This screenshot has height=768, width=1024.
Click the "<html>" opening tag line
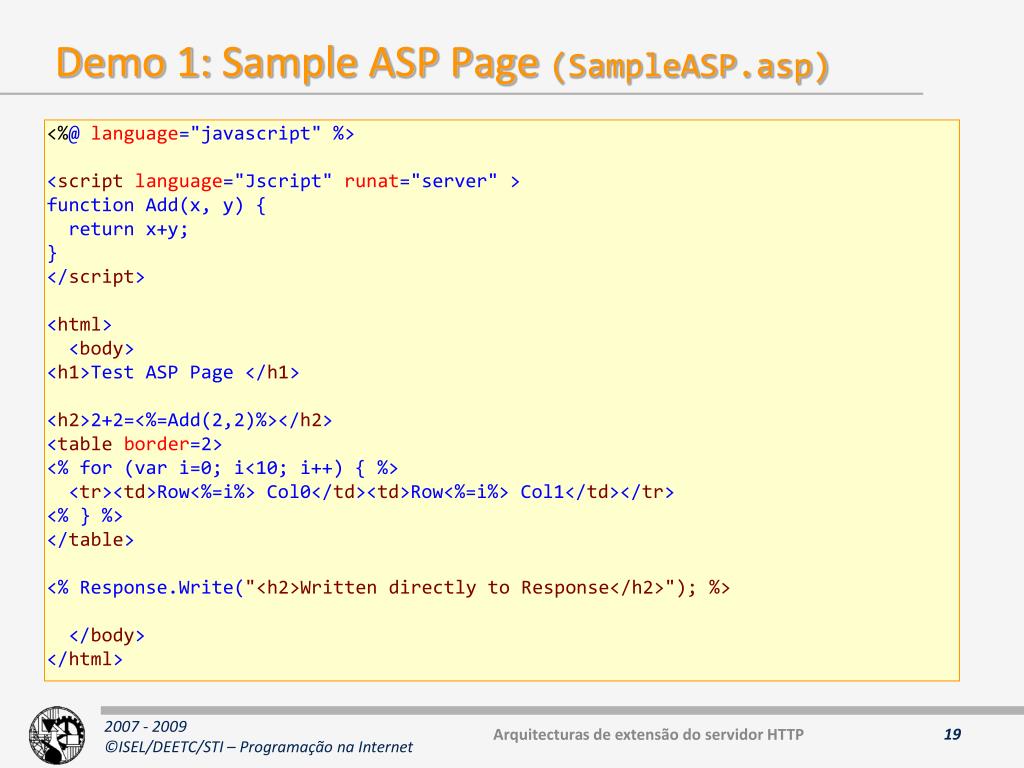79,325
